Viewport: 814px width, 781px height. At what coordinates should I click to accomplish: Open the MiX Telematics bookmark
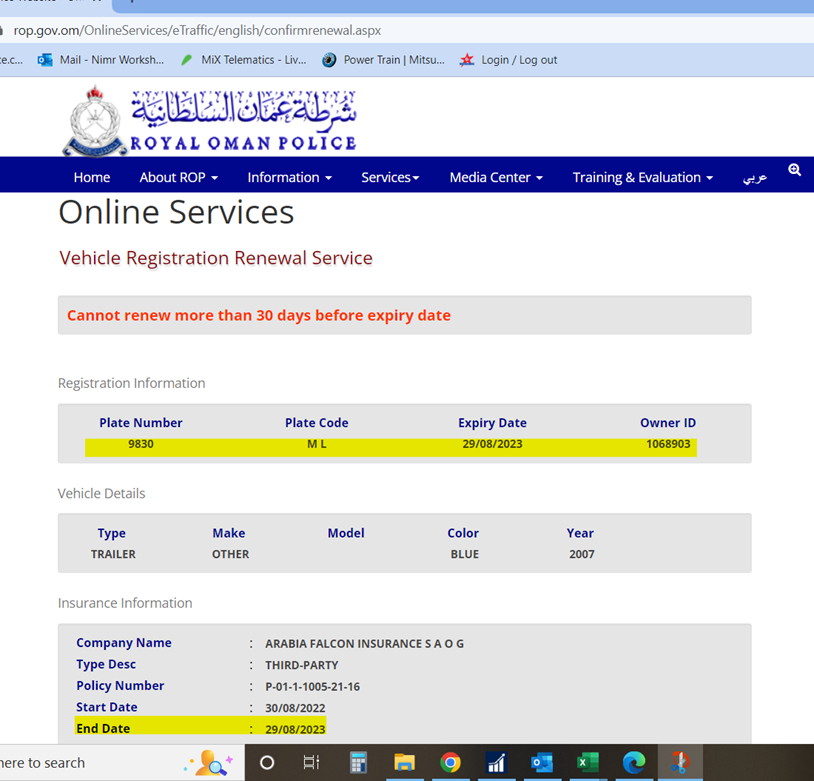243,60
